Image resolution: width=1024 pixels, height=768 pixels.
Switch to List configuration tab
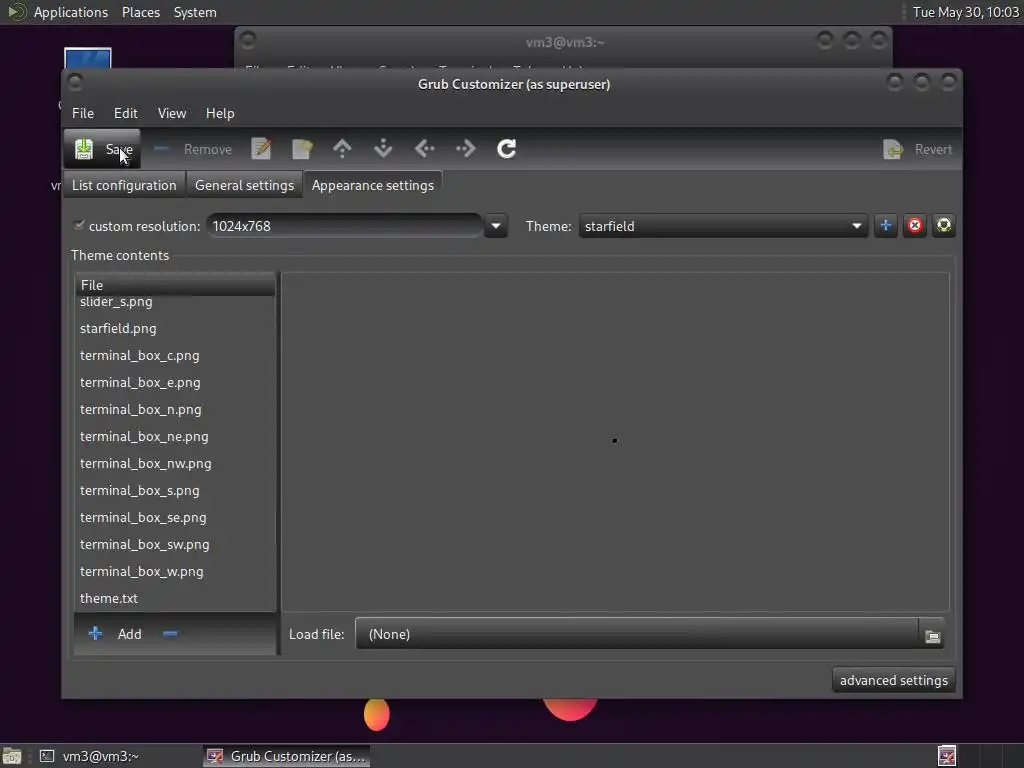point(124,185)
